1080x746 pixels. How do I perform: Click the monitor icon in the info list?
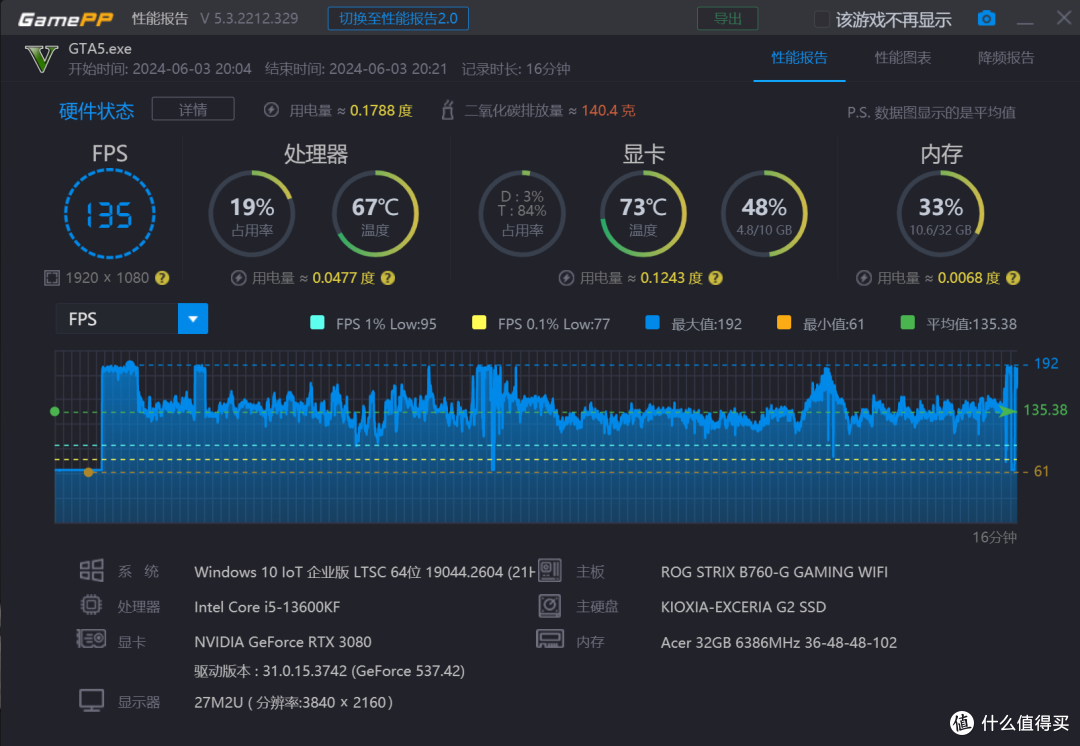point(92,701)
